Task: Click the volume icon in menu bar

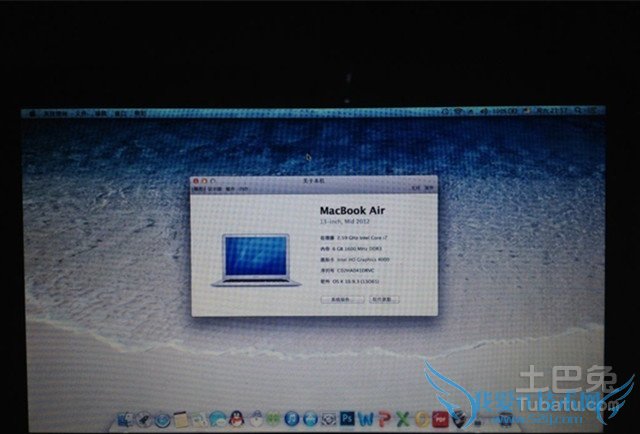Action: 482,111
